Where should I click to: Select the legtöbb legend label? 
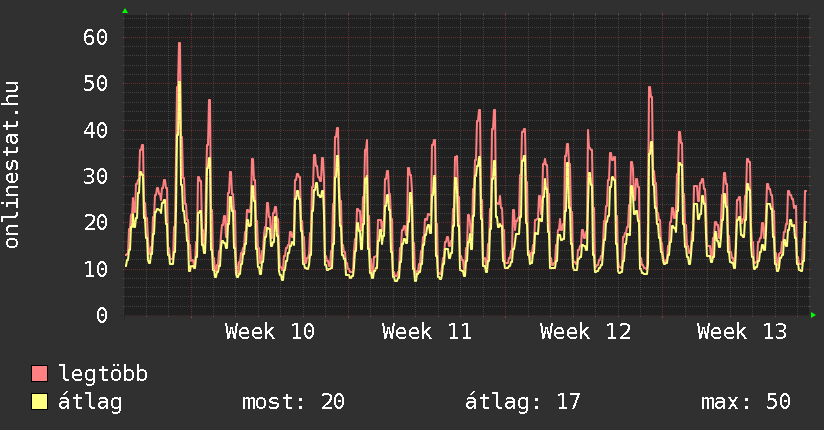tap(103, 374)
